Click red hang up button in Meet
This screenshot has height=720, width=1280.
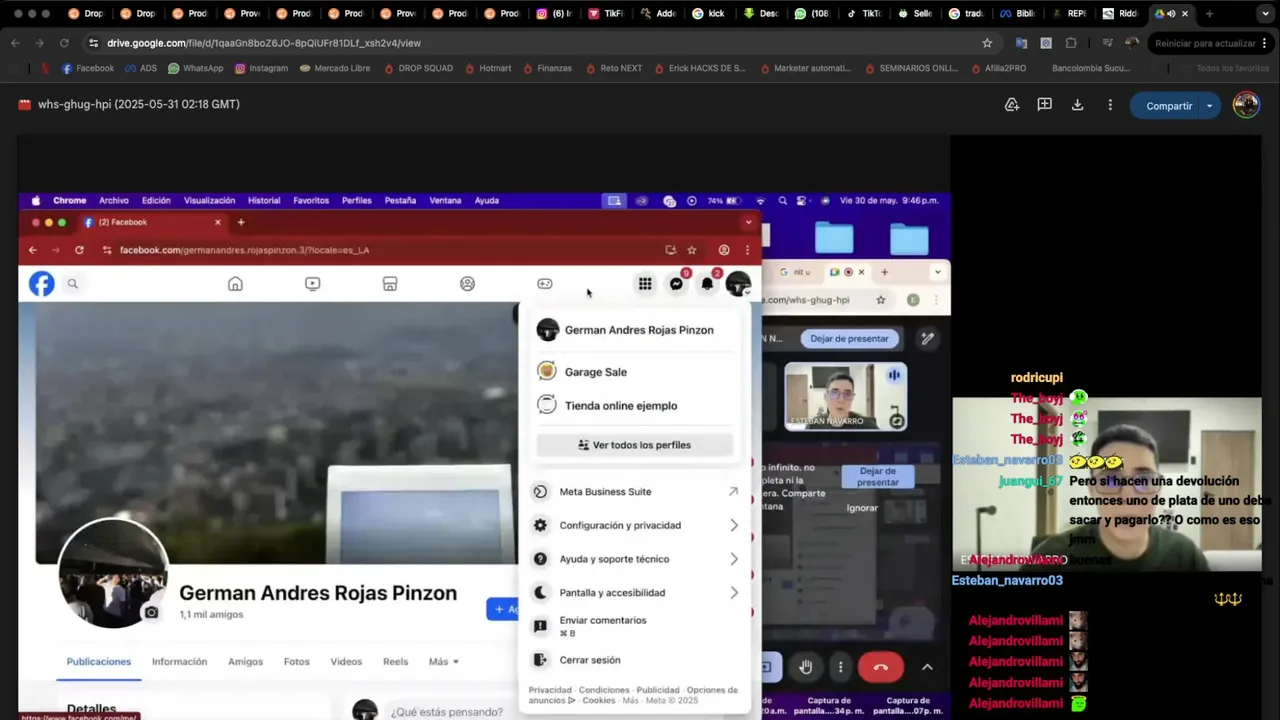pos(880,667)
